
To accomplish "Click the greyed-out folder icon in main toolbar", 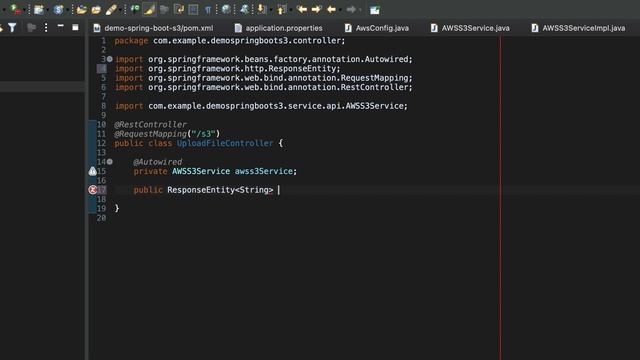I will [x=164, y=9].
